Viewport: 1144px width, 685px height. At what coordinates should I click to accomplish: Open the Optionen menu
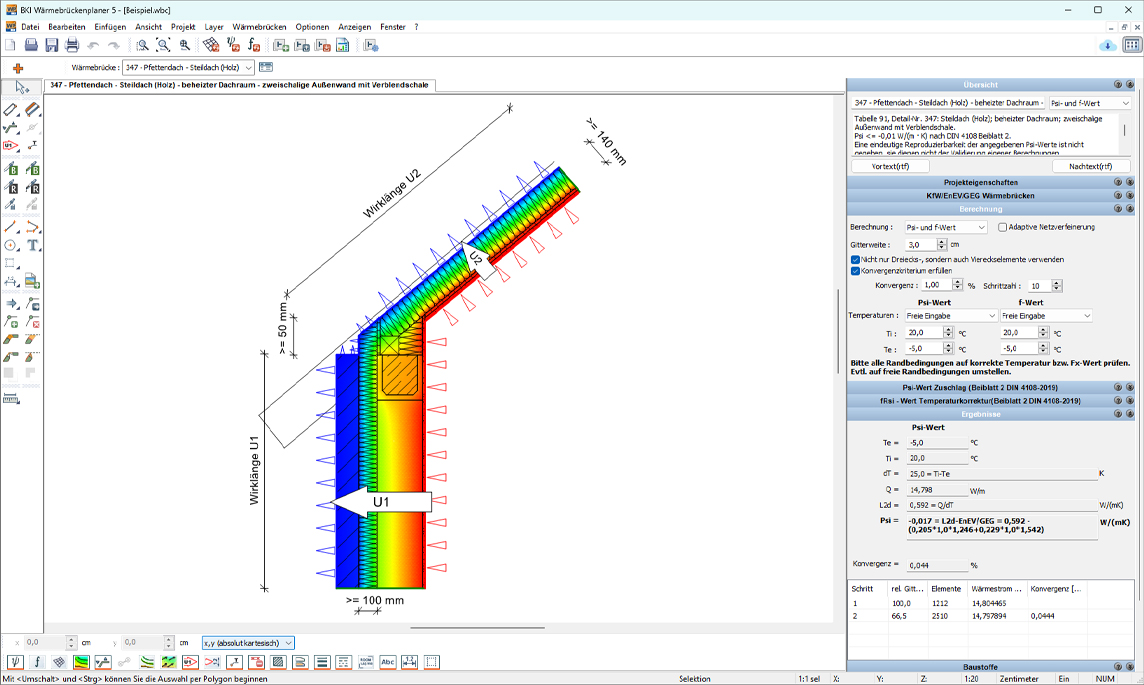[x=312, y=27]
